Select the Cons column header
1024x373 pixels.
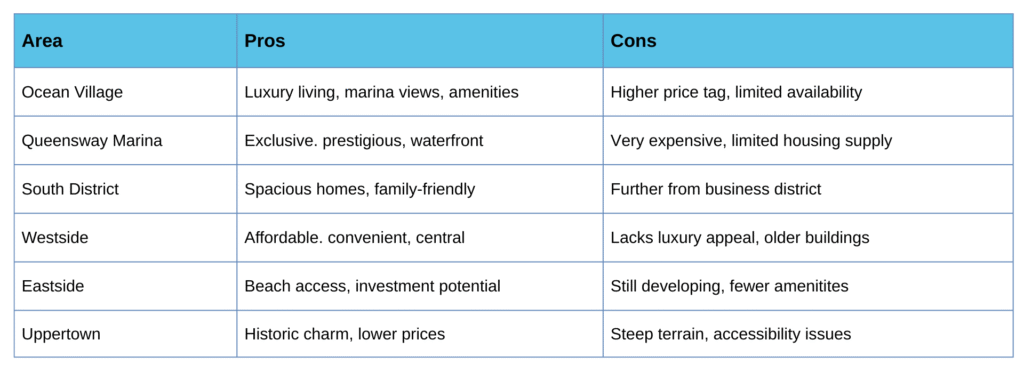808,41
